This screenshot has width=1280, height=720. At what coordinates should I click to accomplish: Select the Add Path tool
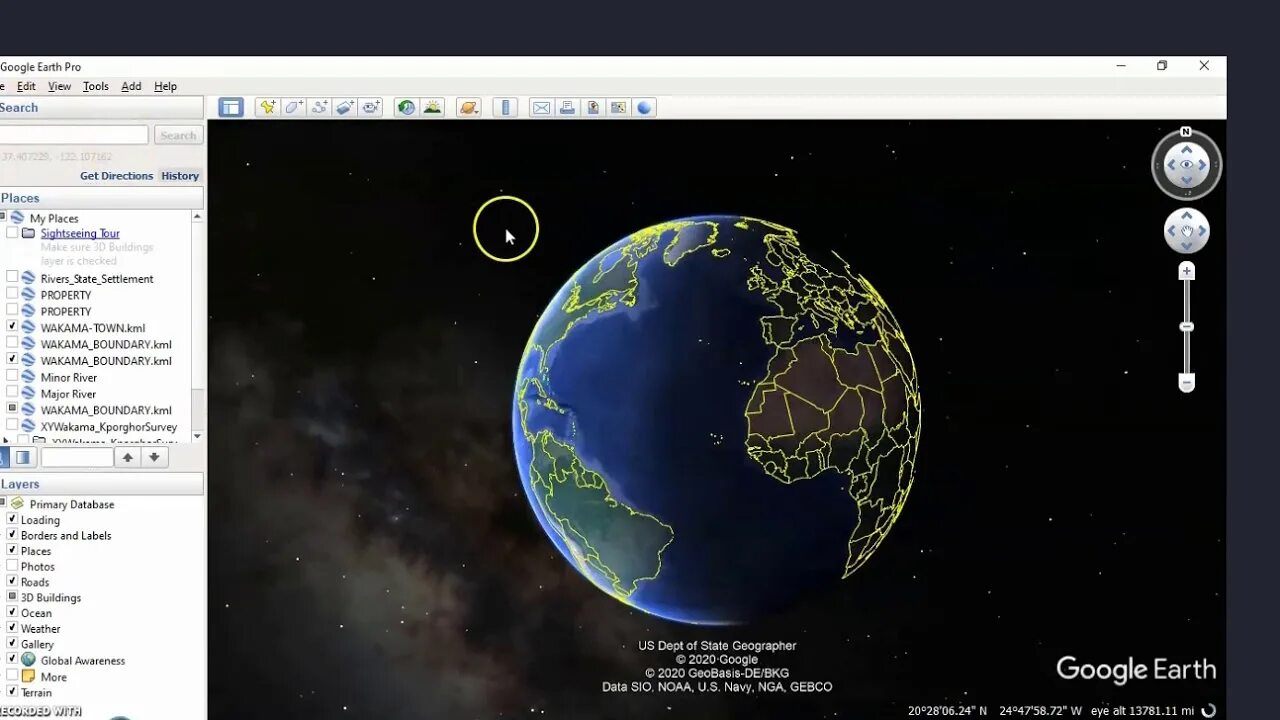point(319,108)
